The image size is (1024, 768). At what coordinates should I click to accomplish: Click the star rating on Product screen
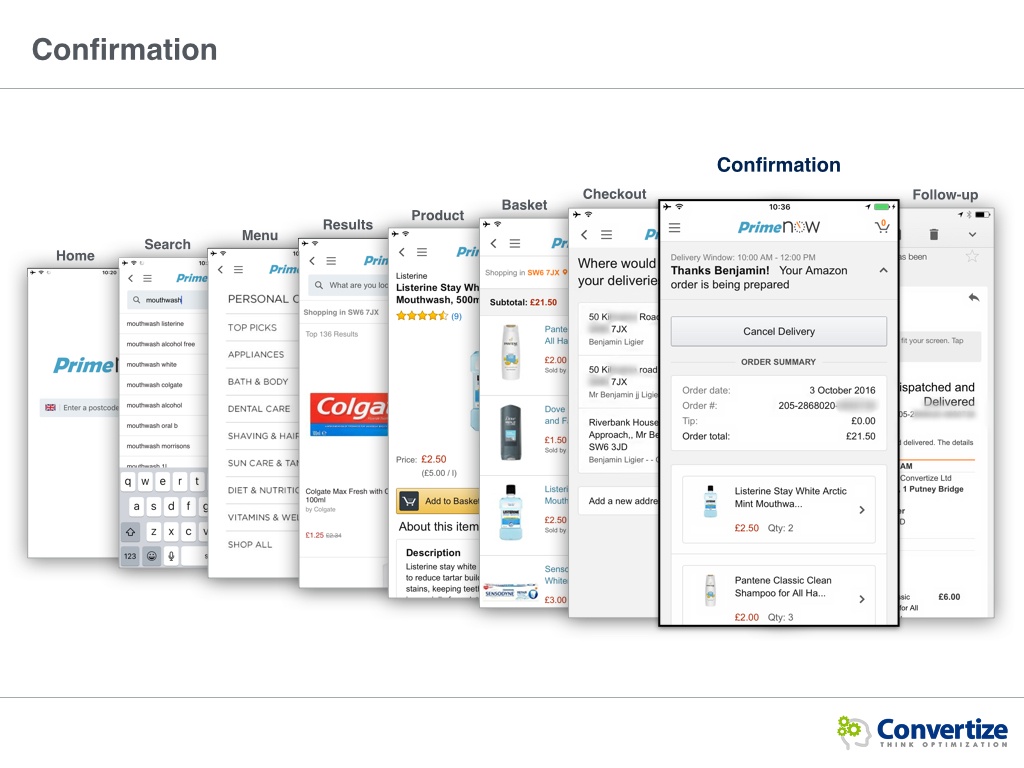pyautogui.click(x=422, y=316)
